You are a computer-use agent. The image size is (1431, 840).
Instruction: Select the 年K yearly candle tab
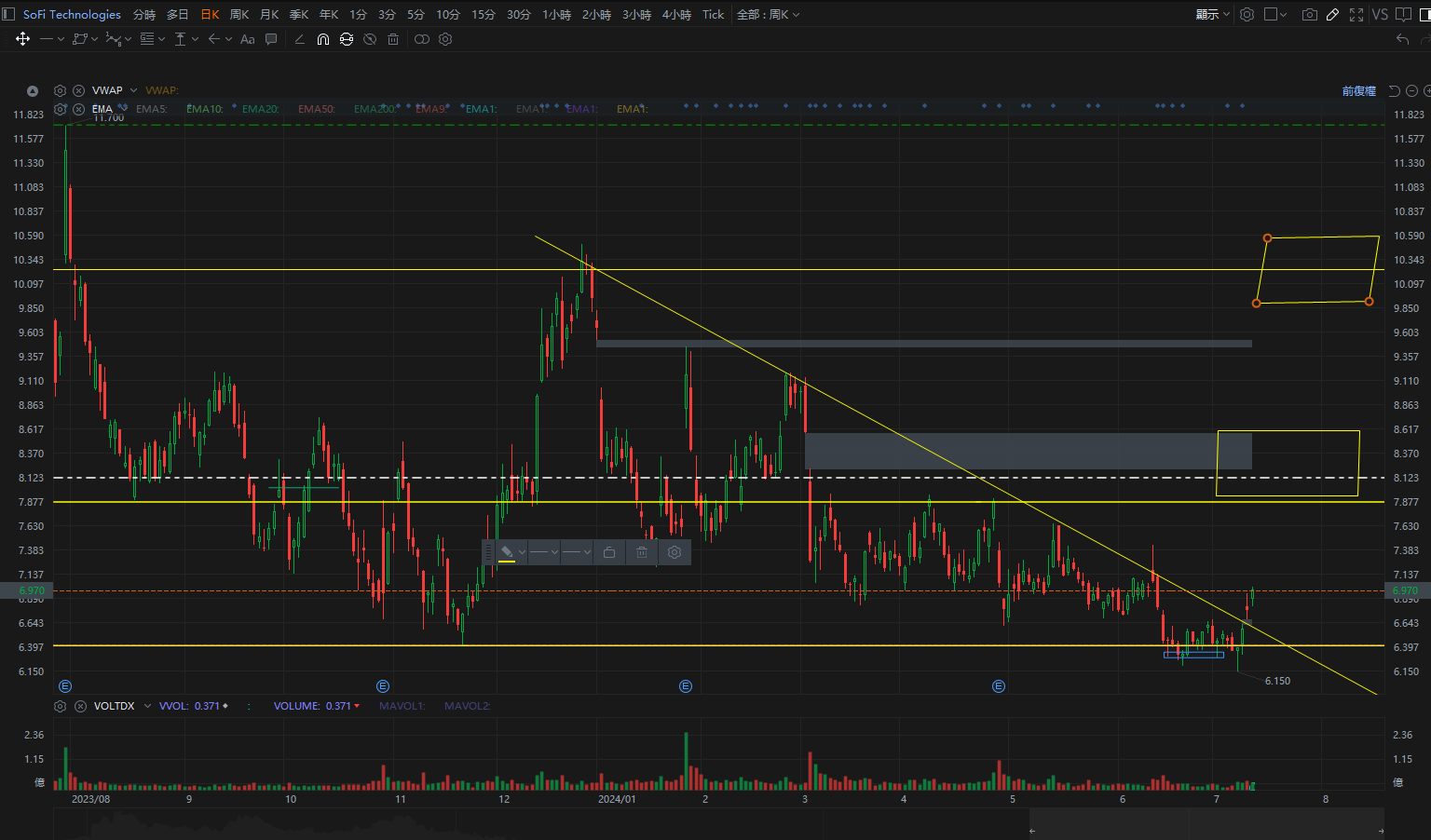click(x=329, y=14)
